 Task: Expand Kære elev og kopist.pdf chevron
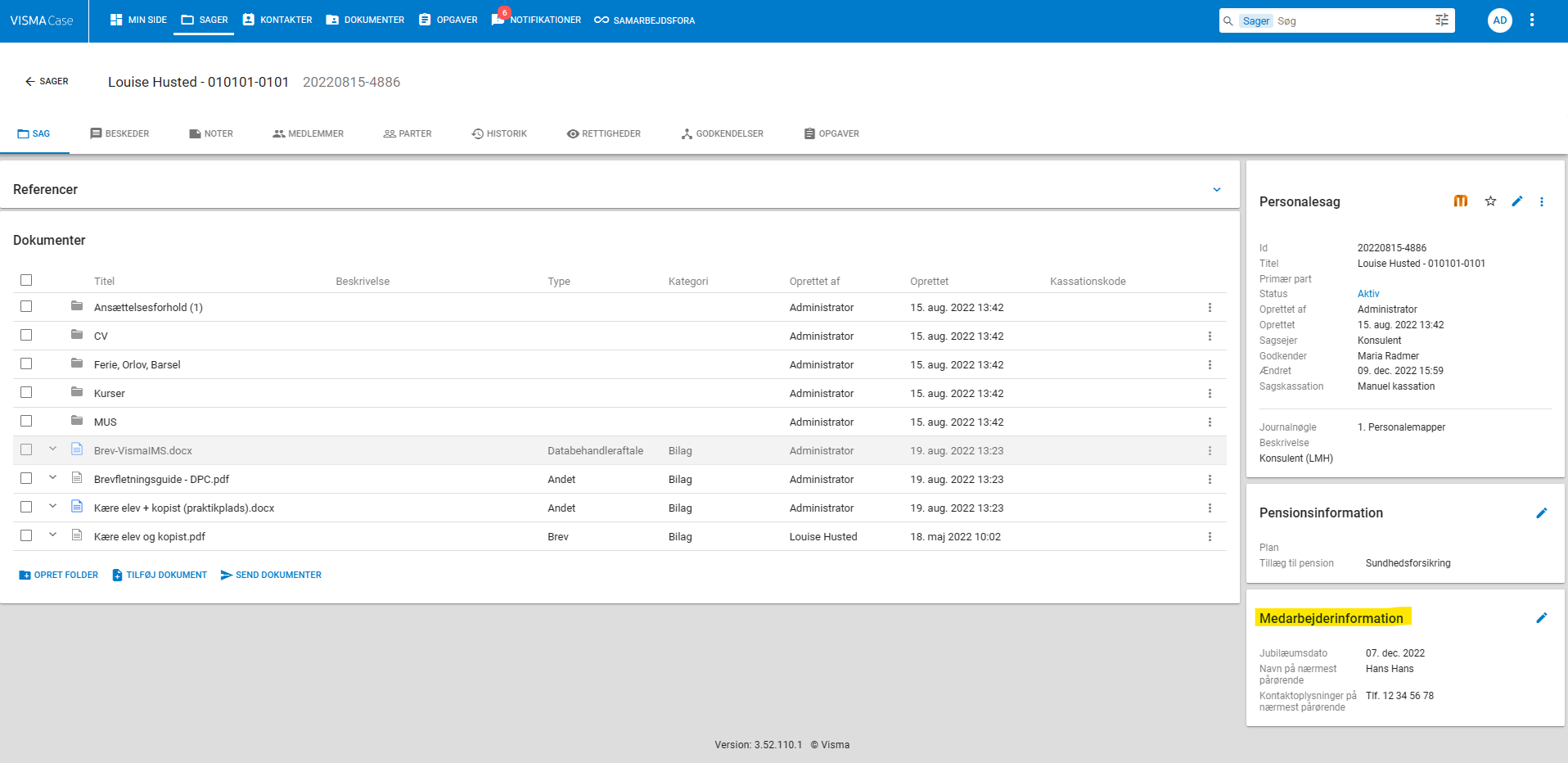pos(52,535)
